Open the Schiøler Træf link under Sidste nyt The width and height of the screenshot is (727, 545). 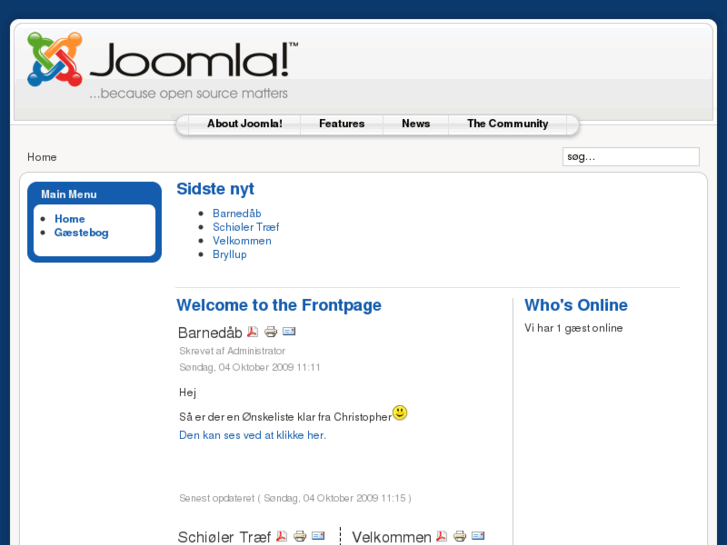[x=246, y=227]
